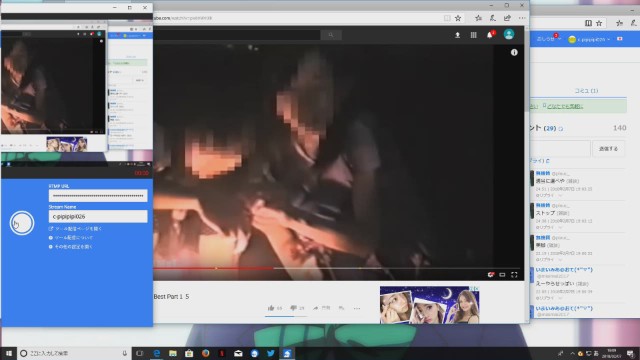Open Edge settings and more menu
The image size is (640, 360).
pyautogui.click(x=522, y=18)
